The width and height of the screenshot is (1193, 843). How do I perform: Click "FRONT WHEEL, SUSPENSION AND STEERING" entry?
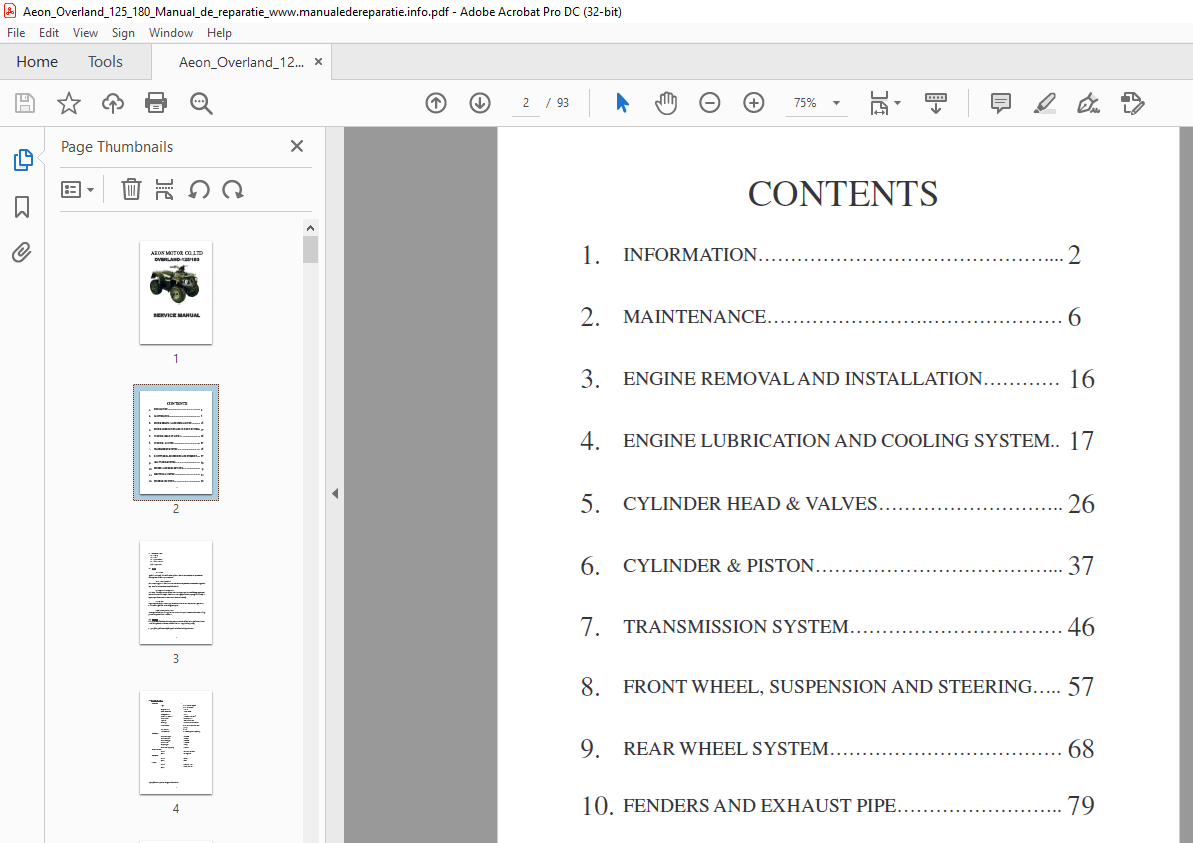(827, 686)
